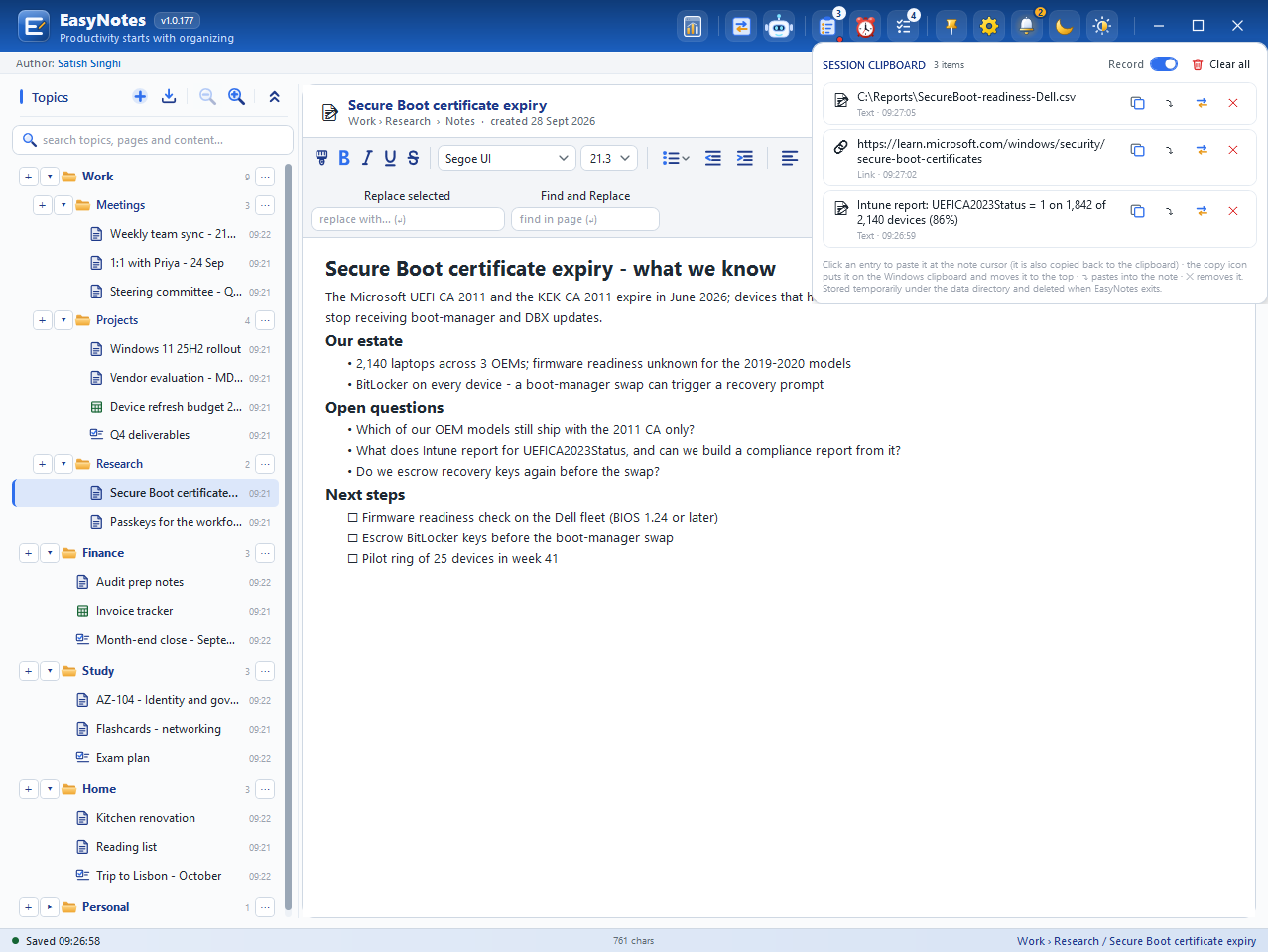The width and height of the screenshot is (1268, 952).
Task: Toggle the Record switch in Session Clipboard
Action: (x=1164, y=64)
